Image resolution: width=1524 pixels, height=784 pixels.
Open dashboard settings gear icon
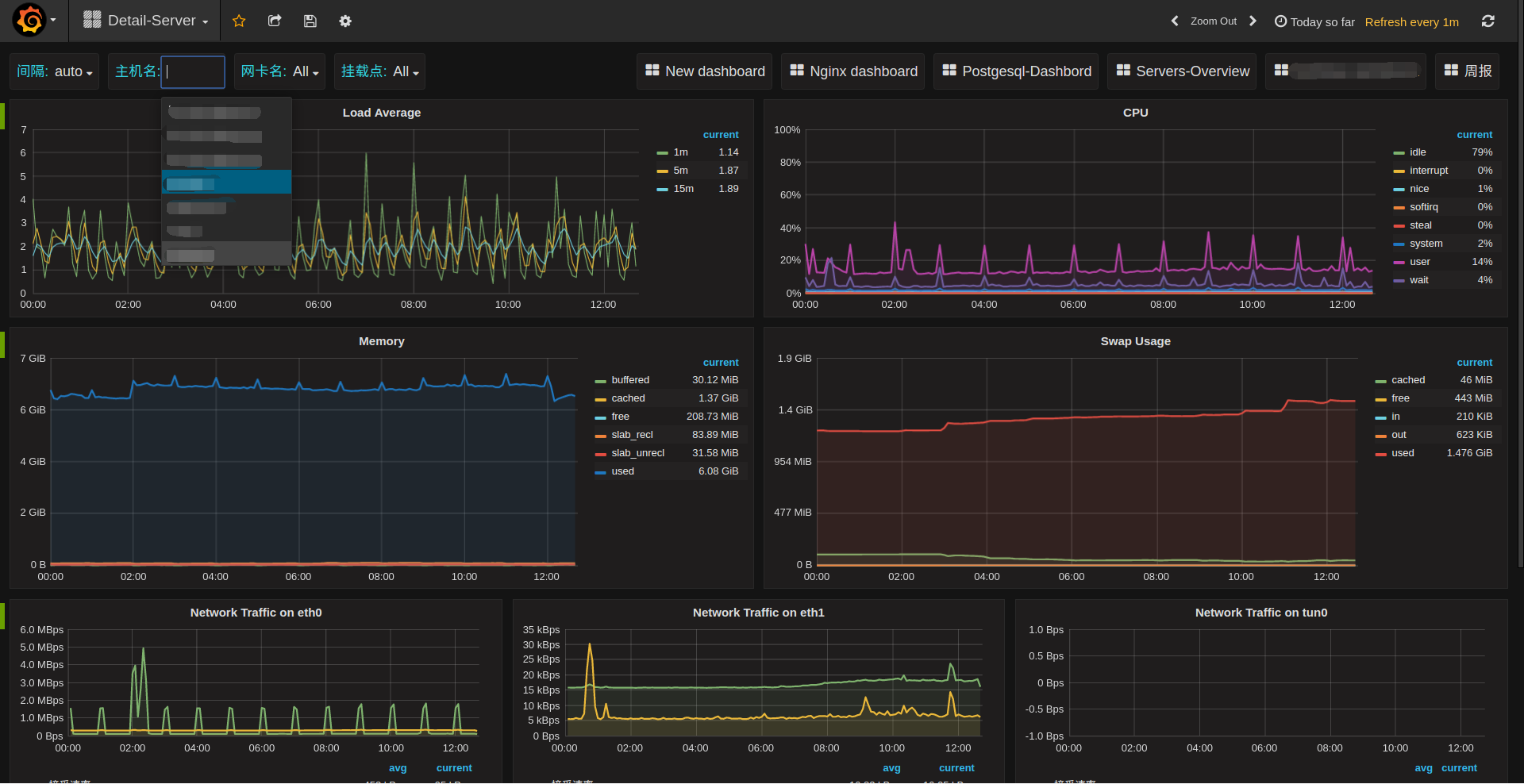pyautogui.click(x=345, y=21)
